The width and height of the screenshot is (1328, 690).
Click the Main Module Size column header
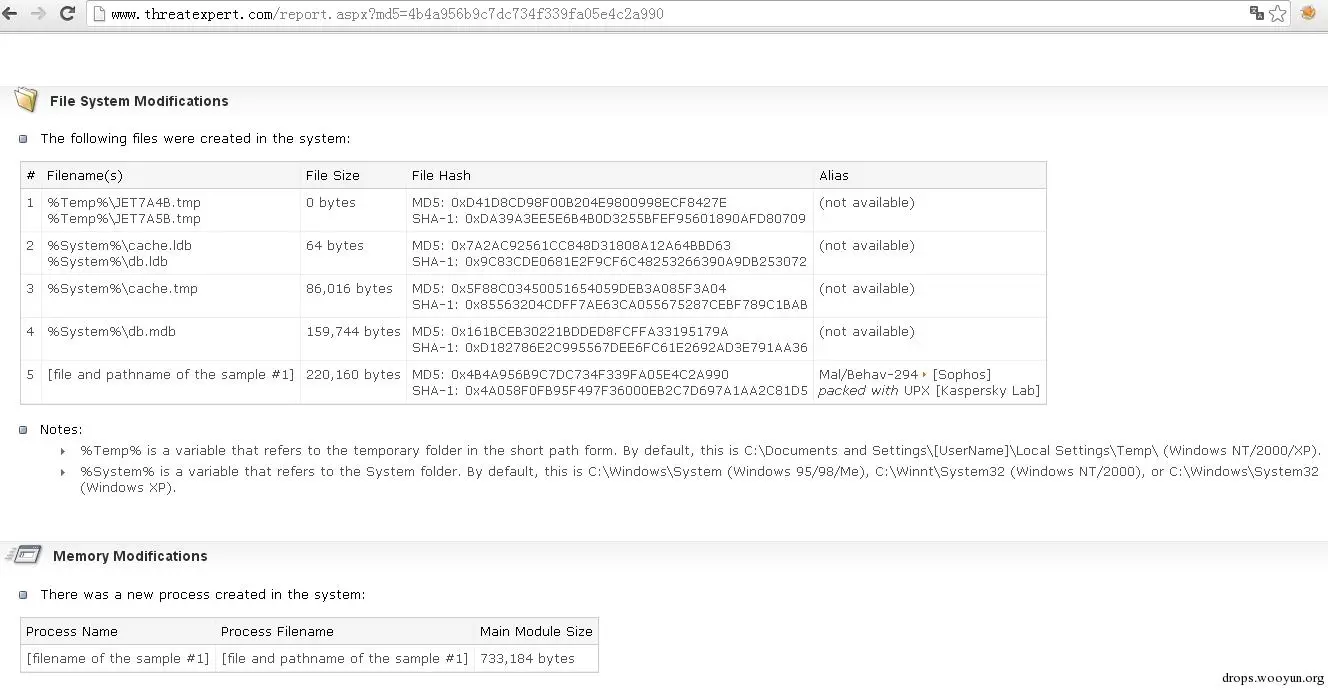point(536,632)
